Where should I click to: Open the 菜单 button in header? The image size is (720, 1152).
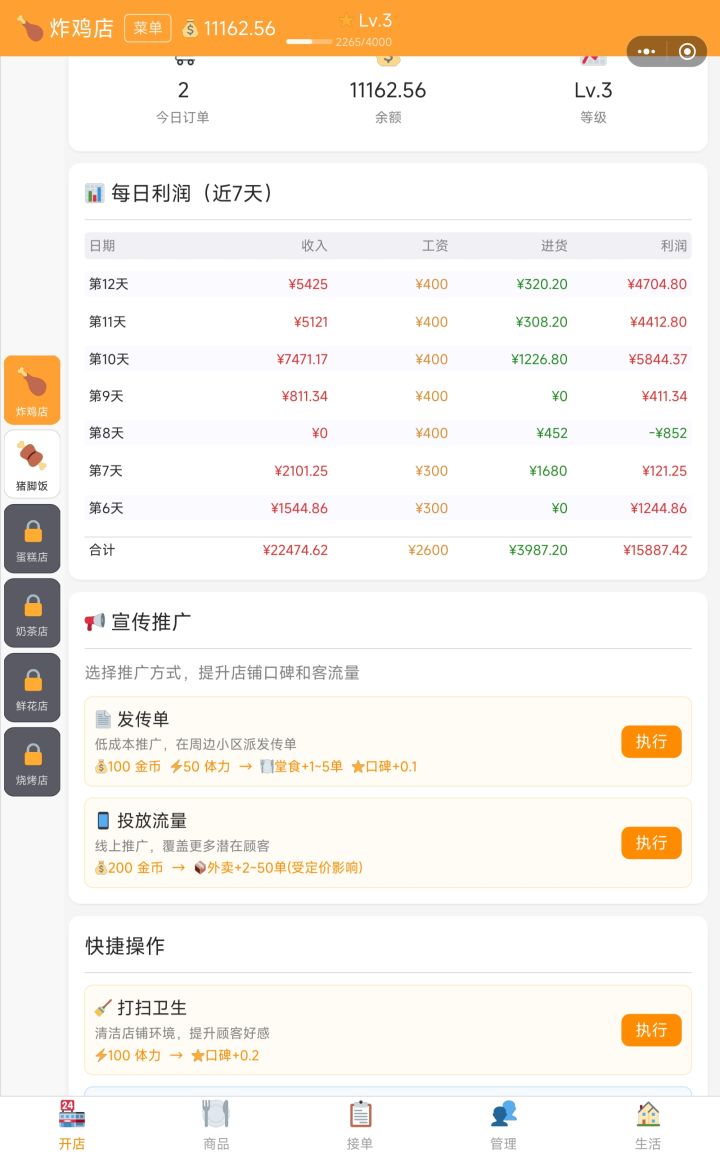coord(148,28)
